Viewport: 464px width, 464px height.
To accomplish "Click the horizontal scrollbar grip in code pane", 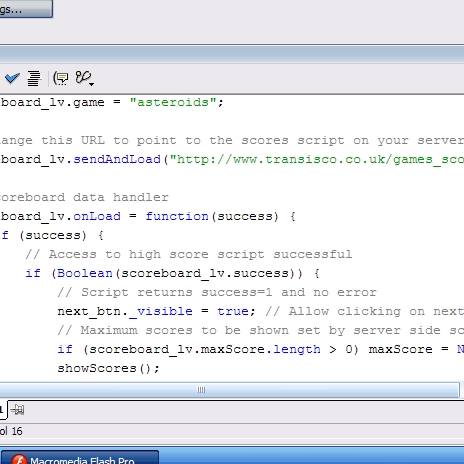I will tap(201, 390).
